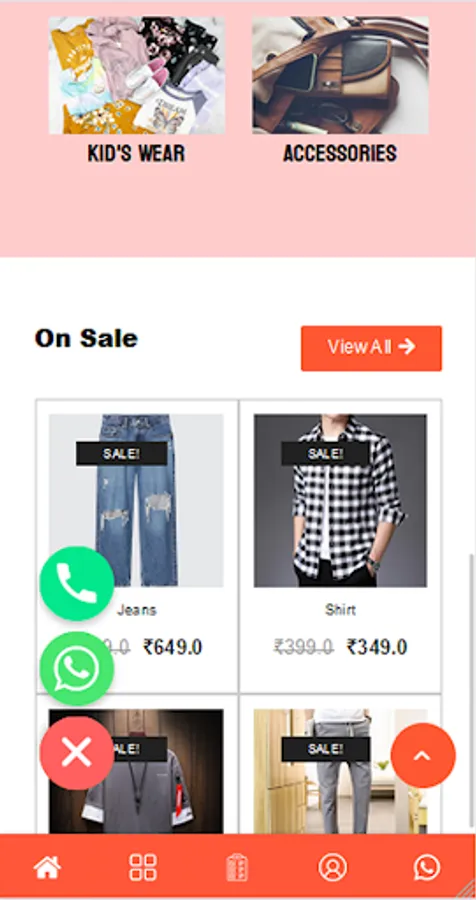Open the checked Shirt product image
The height and width of the screenshot is (900, 476).
pyautogui.click(x=340, y=501)
